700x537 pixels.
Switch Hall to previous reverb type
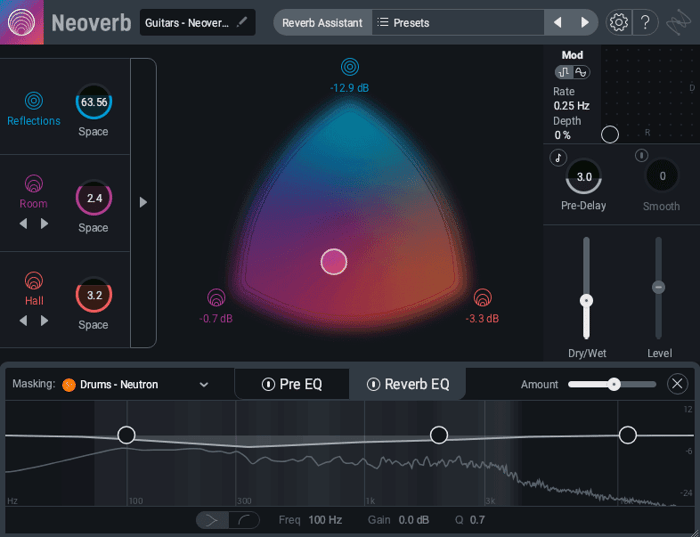(x=23, y=321)
